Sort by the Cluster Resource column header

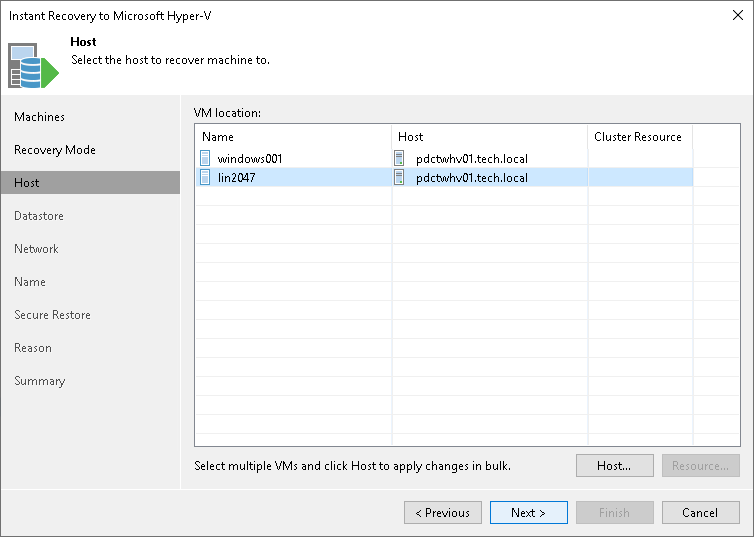click(x=641, y=137)
